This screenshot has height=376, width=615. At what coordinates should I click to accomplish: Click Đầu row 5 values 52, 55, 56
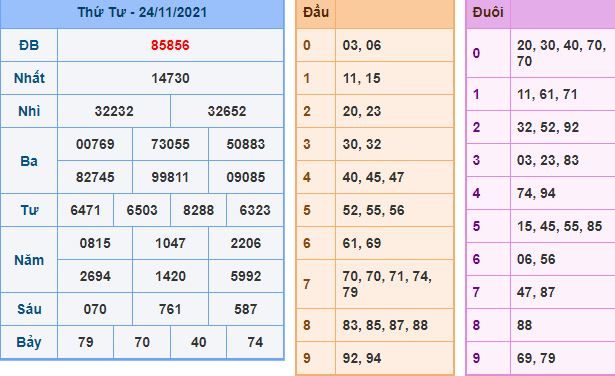373,211
